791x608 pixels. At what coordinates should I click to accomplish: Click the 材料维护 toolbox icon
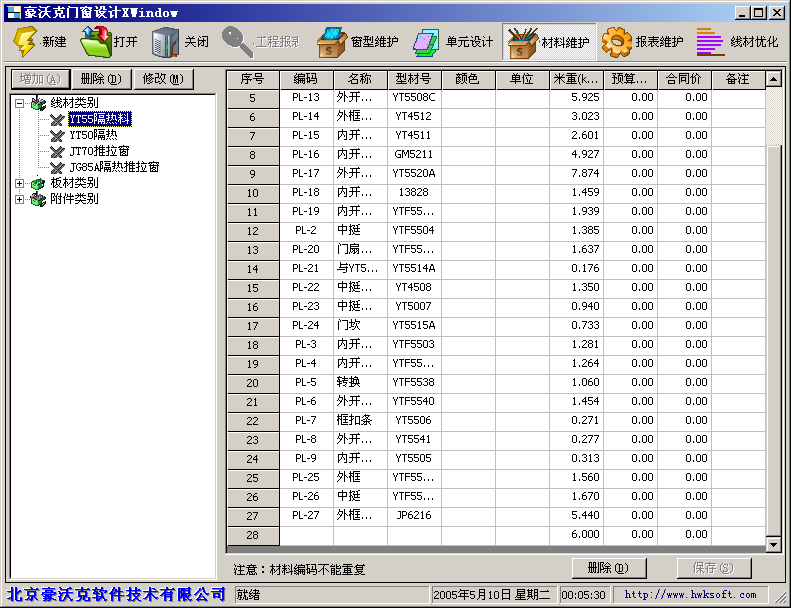pyautogui.click(x=523, y=42)
